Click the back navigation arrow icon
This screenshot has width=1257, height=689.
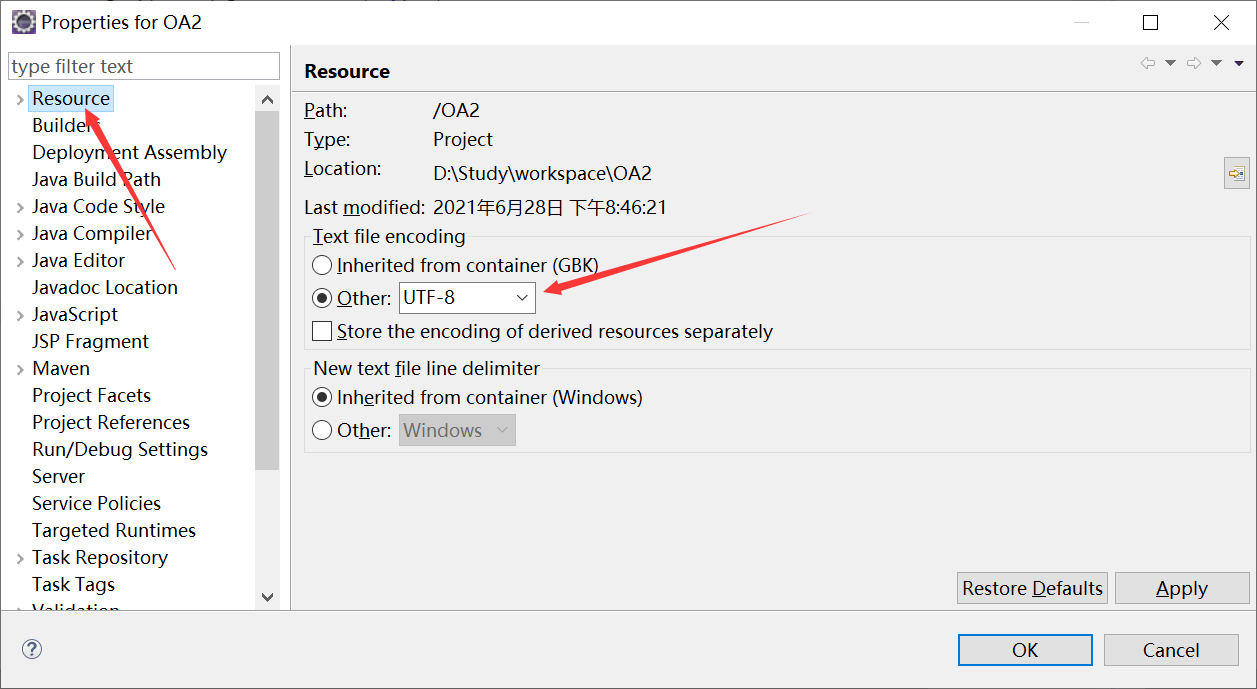click(x=1148, y=63)
